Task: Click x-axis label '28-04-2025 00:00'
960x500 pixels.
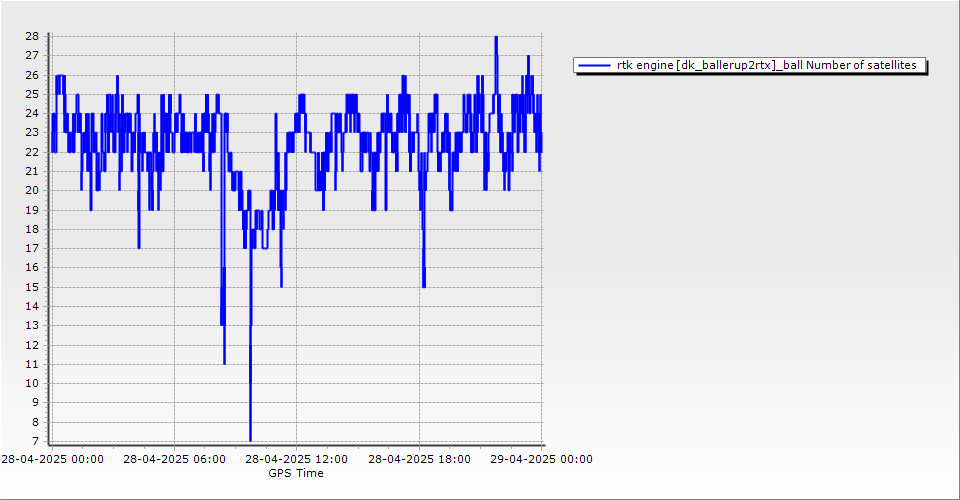Action: [x=53, y=459]
